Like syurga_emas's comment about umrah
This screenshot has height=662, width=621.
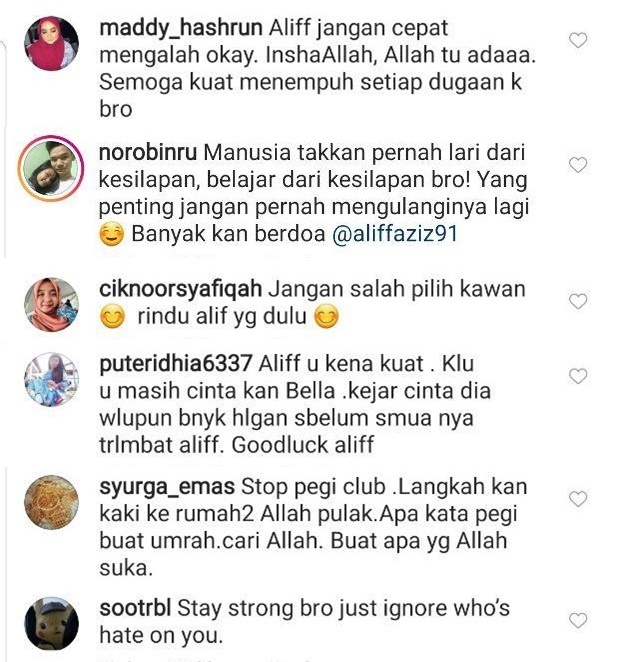click(578, 499)
